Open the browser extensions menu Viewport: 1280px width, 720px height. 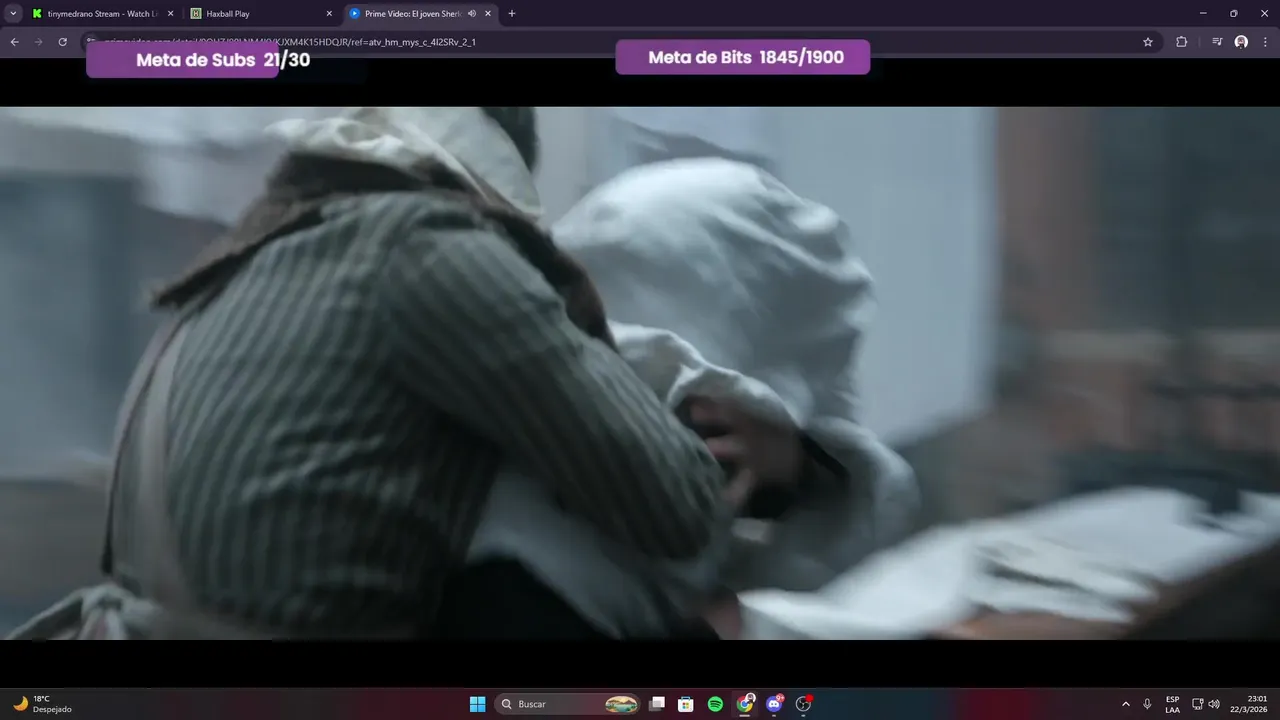(x=1182, y=42)
